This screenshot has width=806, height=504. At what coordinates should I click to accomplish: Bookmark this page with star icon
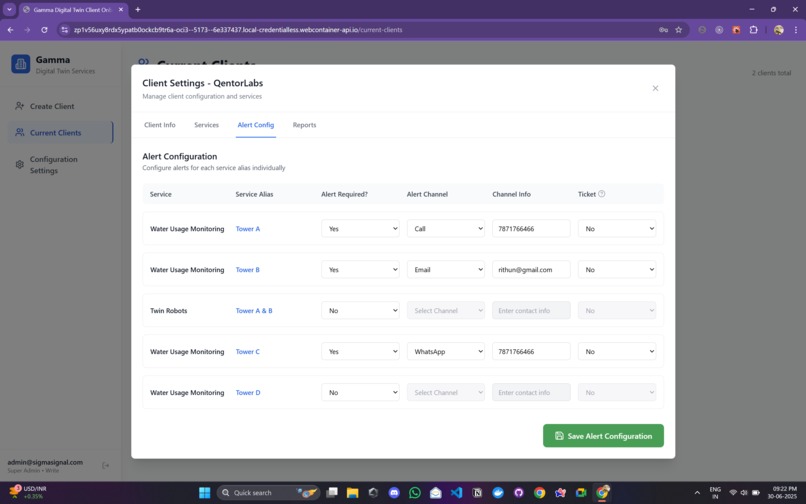pyautogui.click(x=679, y=30)
